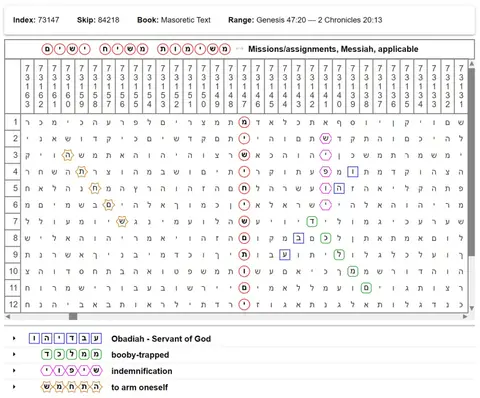
Task: Click the right arrow of the horizontal scrollbar
Action: pyautogui.click(x=465, y=316)
